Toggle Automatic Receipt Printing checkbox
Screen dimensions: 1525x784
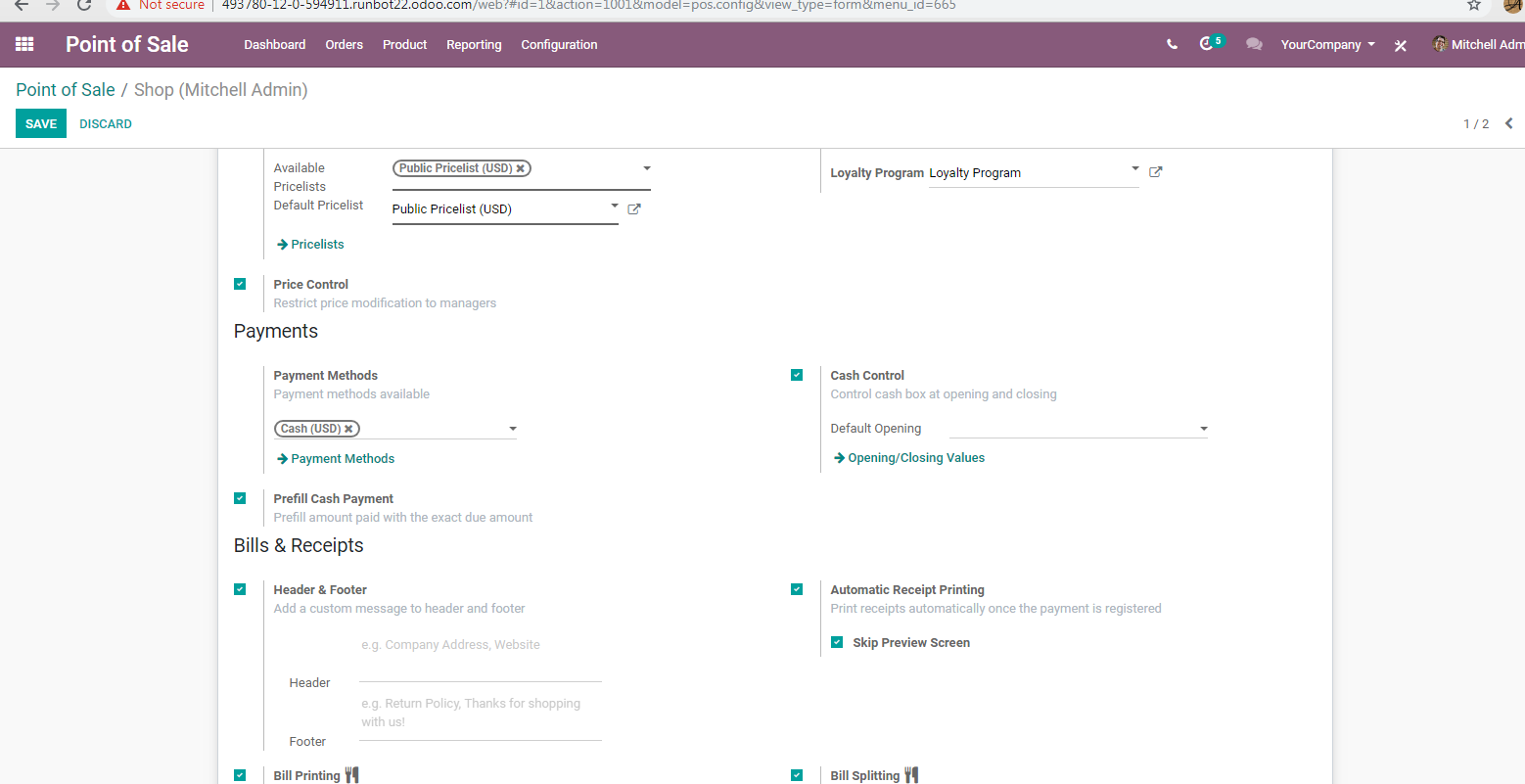(x=797, y=589)
